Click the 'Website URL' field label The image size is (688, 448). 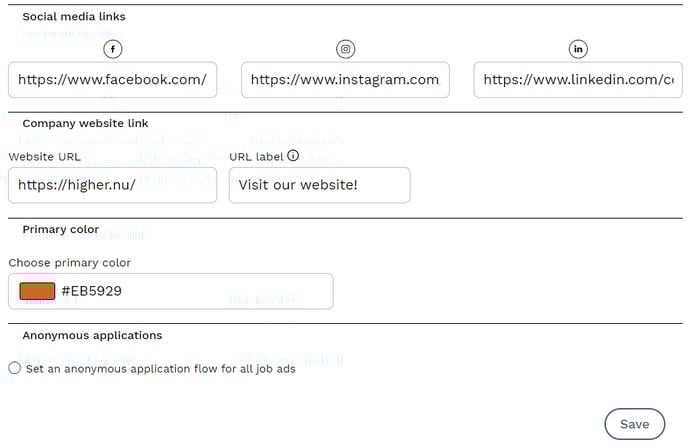pos(45,157)
